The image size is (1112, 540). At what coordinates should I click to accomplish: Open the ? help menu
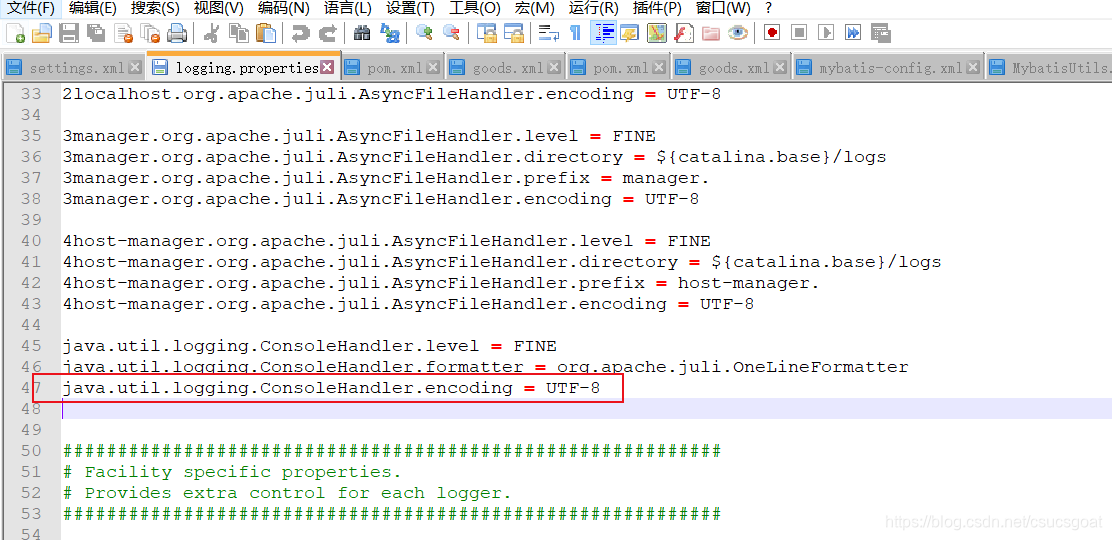[x=769, y=9]
